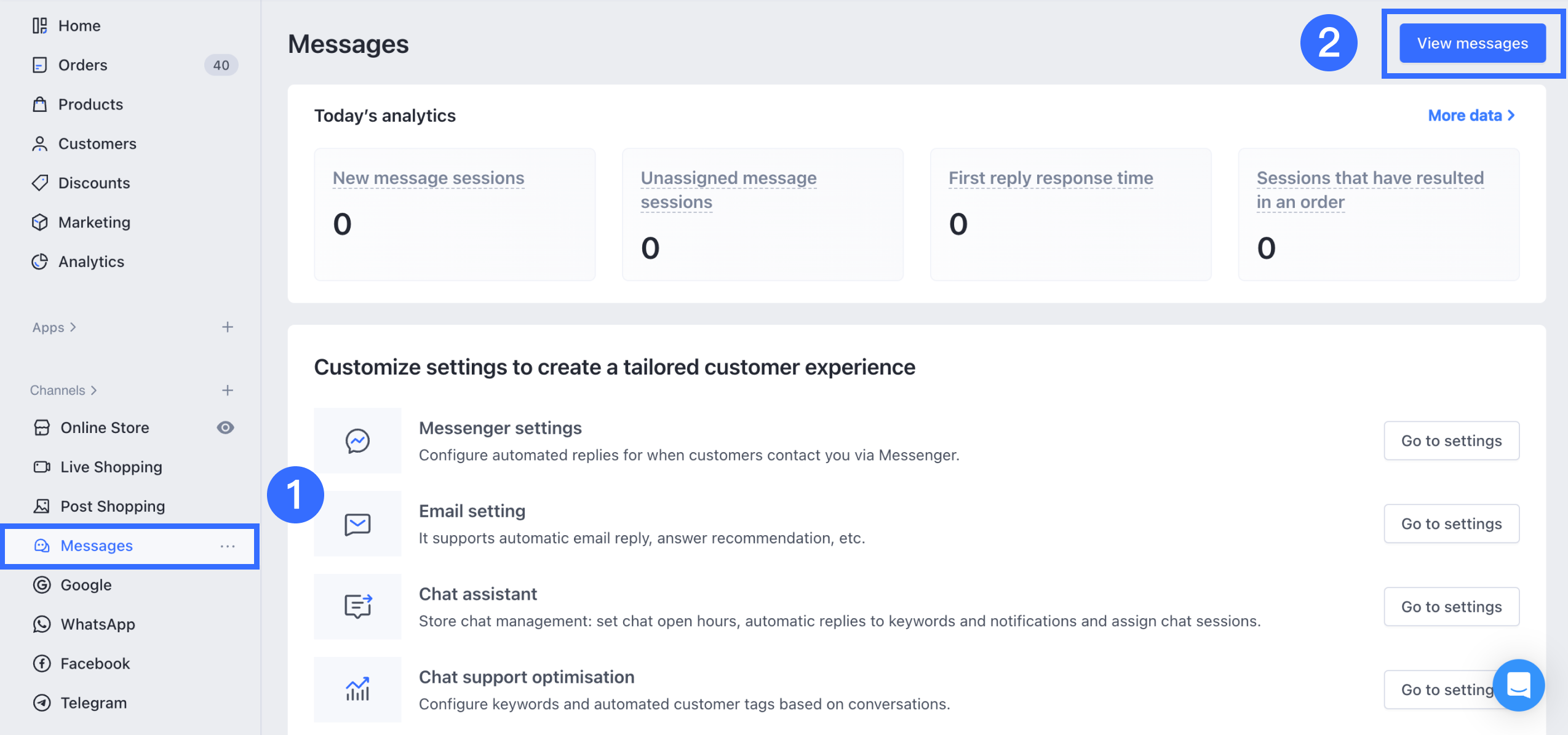Click the Chat support optimisation chart icon
The width and height of the screenshot is (1568, 735).
pos(357,689)
